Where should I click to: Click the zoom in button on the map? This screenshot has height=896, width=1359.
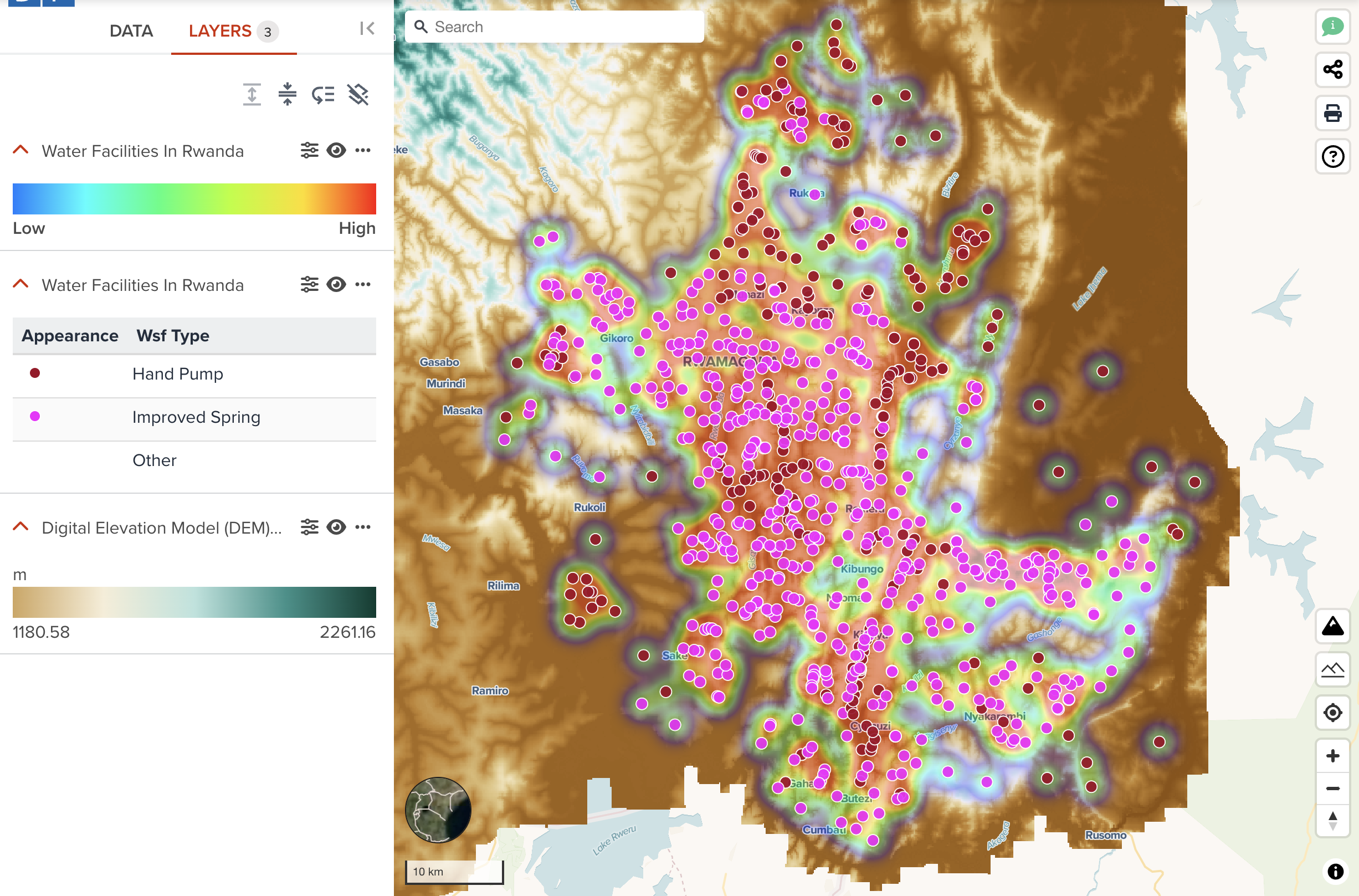[x=1332, y=756]
